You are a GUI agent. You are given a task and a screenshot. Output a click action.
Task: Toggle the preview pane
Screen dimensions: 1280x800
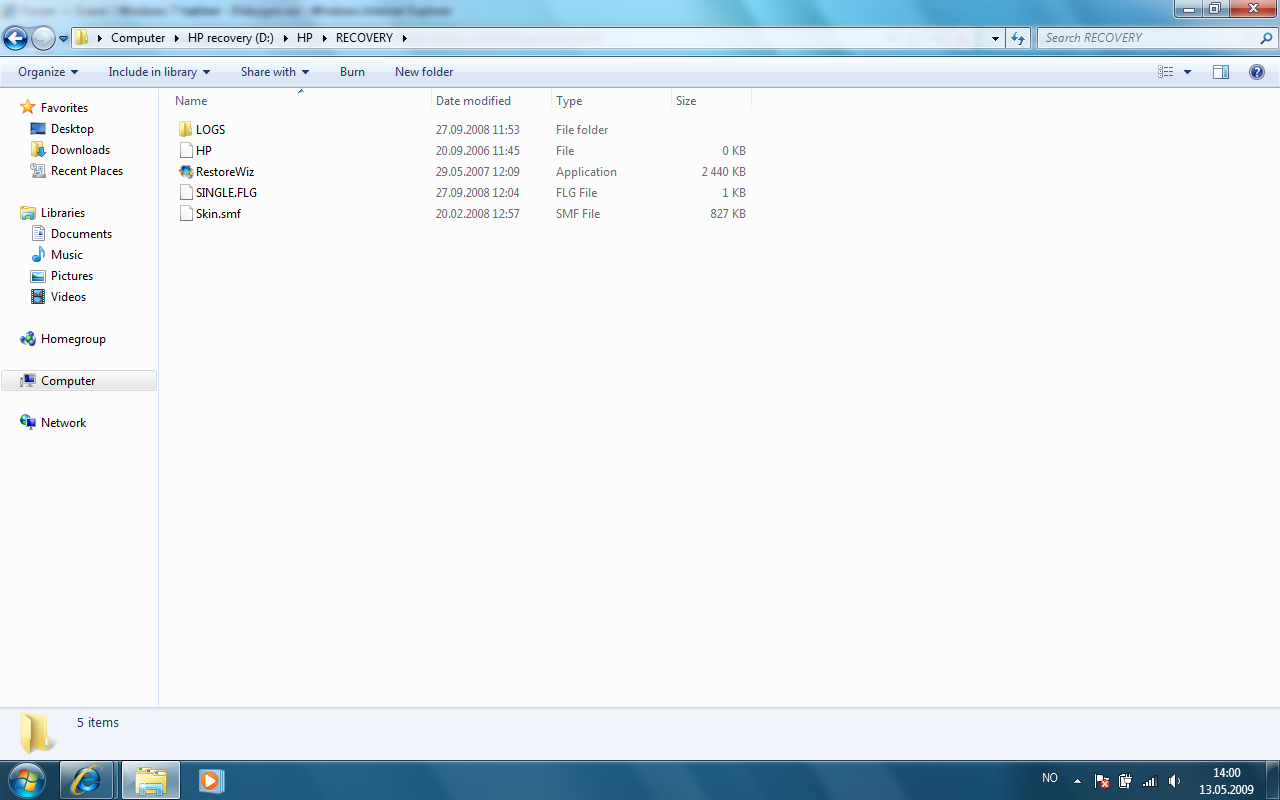1221,72
